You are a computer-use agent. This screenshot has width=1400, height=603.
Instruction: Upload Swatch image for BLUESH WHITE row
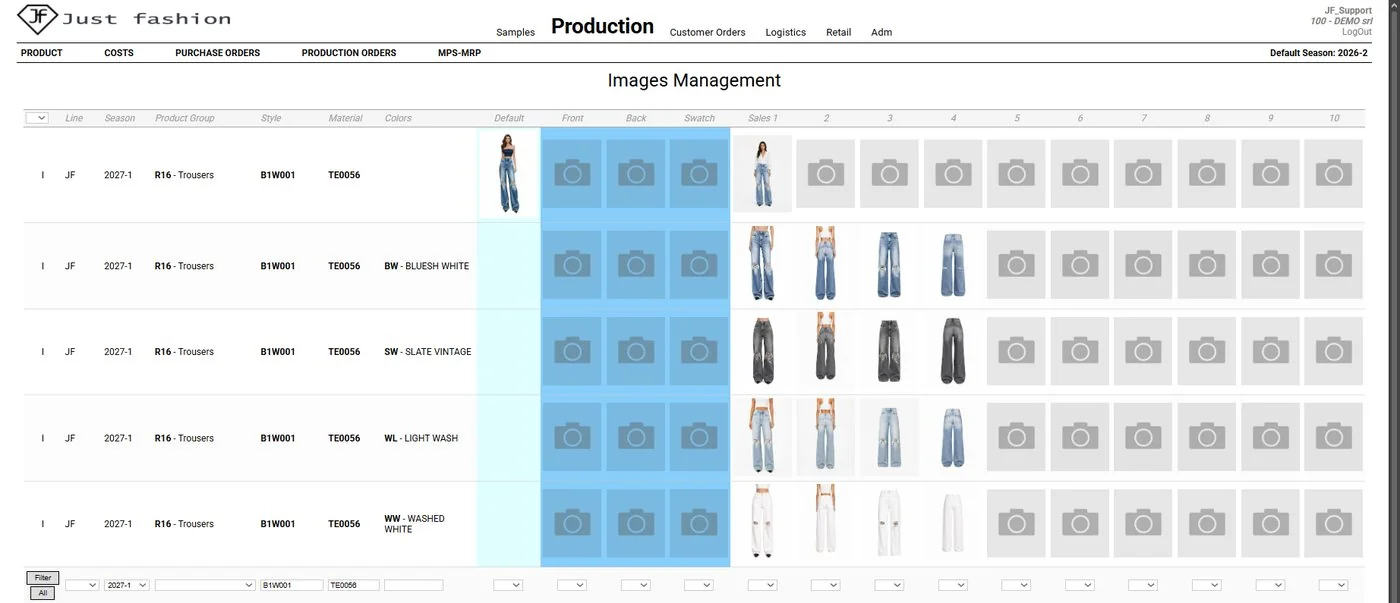699,265
